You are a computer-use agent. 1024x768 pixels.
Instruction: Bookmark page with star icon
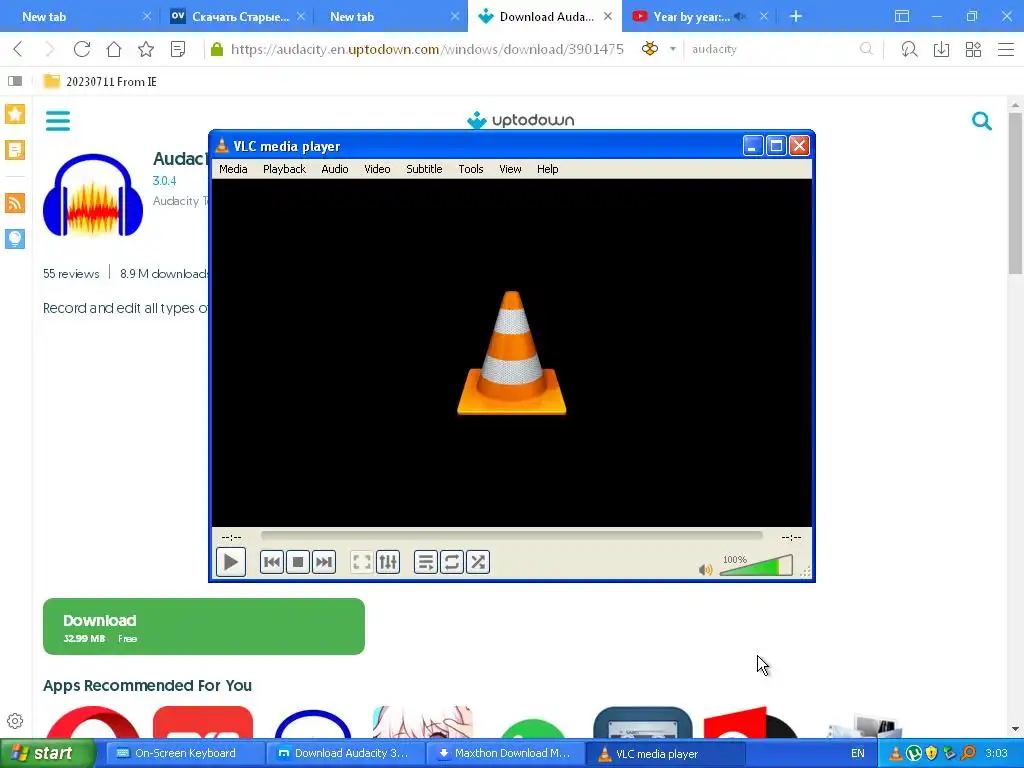146,49
